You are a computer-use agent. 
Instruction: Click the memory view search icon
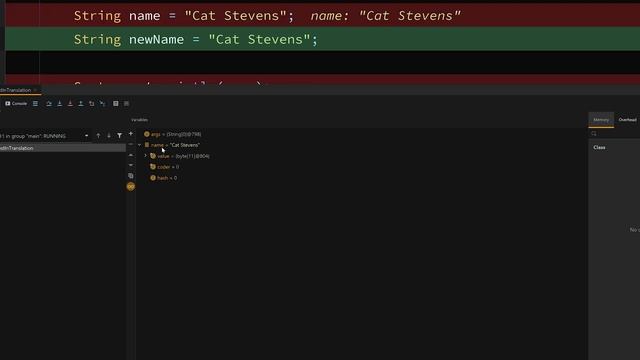click(x=594, y=133)
